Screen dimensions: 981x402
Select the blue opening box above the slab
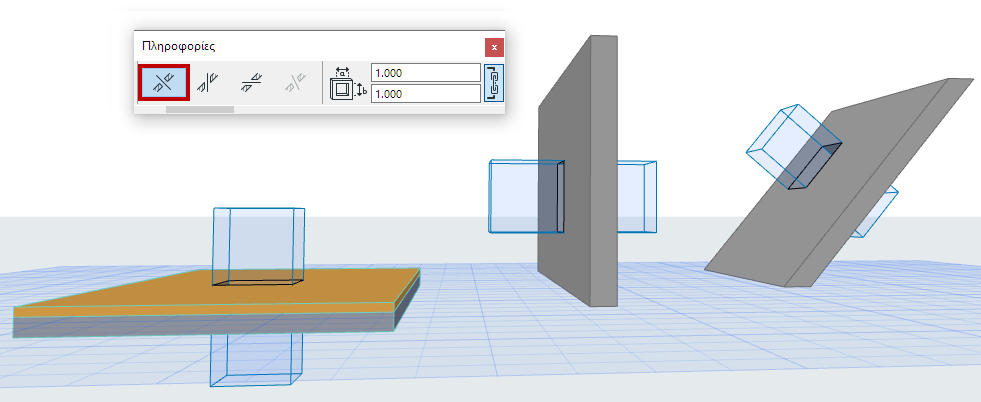click(259, 246)
